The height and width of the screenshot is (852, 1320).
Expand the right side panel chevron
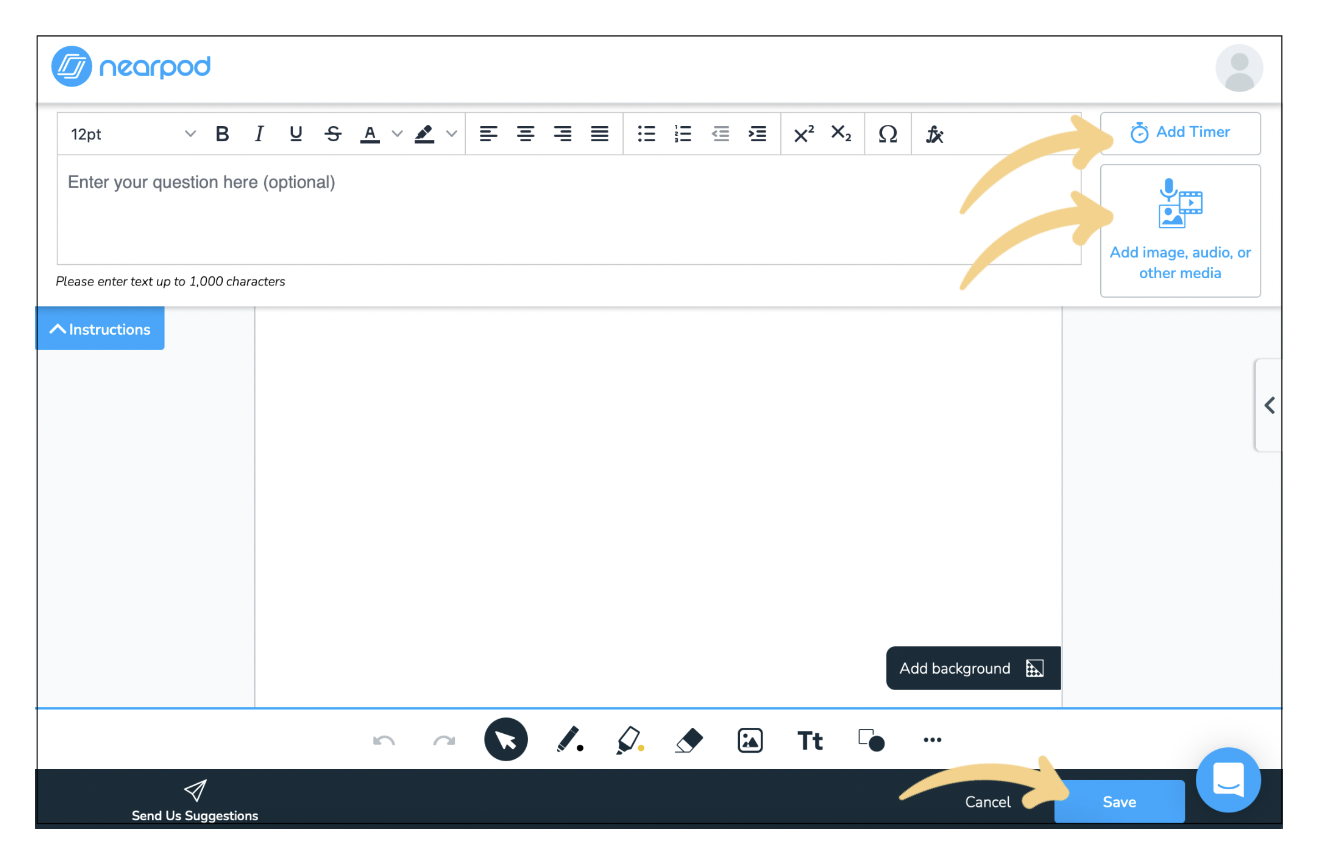click(x=1269, y=405)
